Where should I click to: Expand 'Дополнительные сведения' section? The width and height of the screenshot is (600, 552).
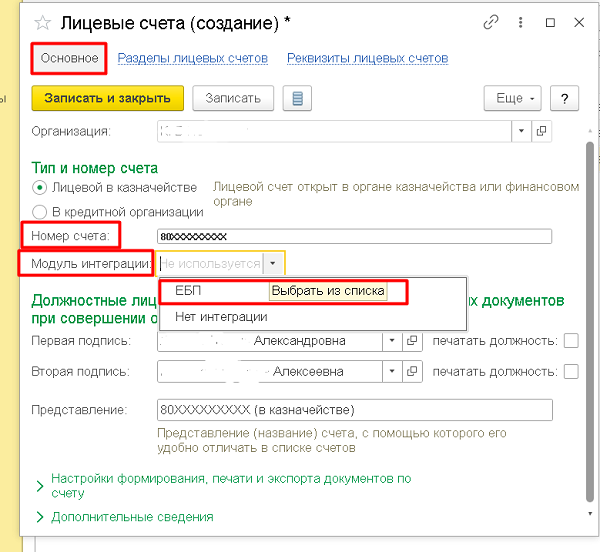pyautogui.click(x=40, y=517)
